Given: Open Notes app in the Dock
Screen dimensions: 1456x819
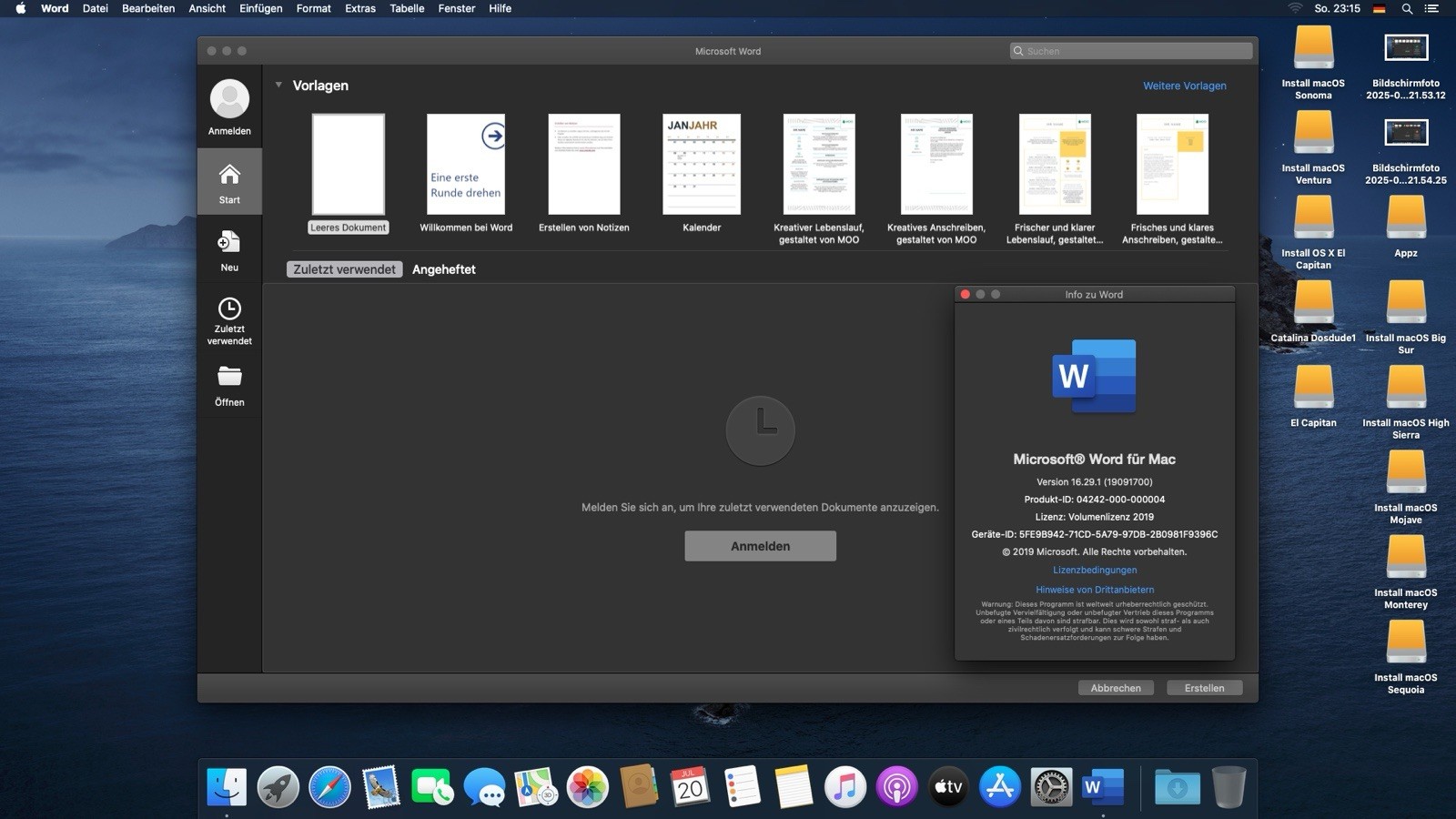Looking at the screenshot, I should coord(794,787).
